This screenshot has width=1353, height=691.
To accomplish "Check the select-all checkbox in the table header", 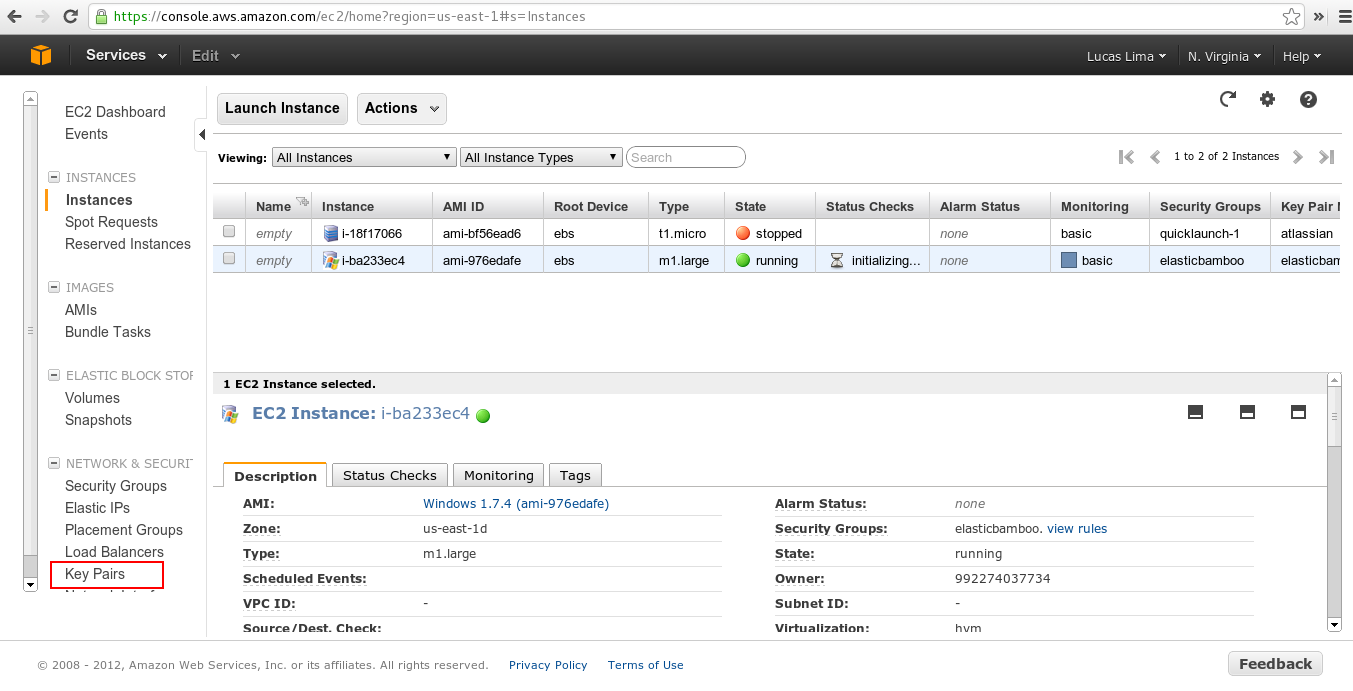I will coord(229,205).
